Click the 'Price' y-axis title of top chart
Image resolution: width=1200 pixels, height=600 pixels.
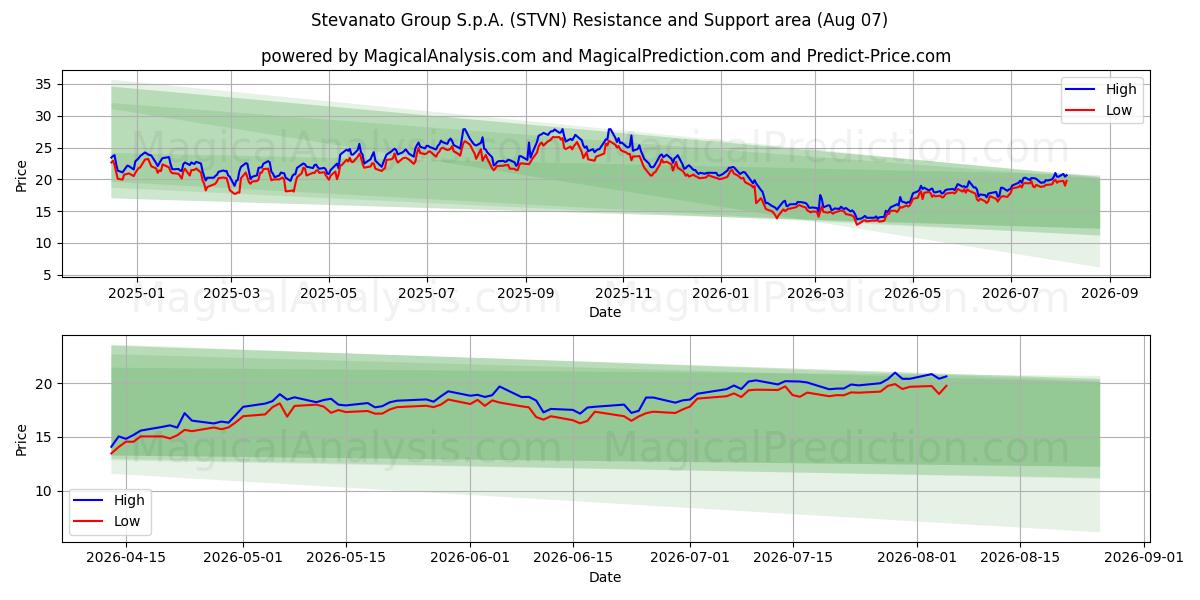point(22,174)
